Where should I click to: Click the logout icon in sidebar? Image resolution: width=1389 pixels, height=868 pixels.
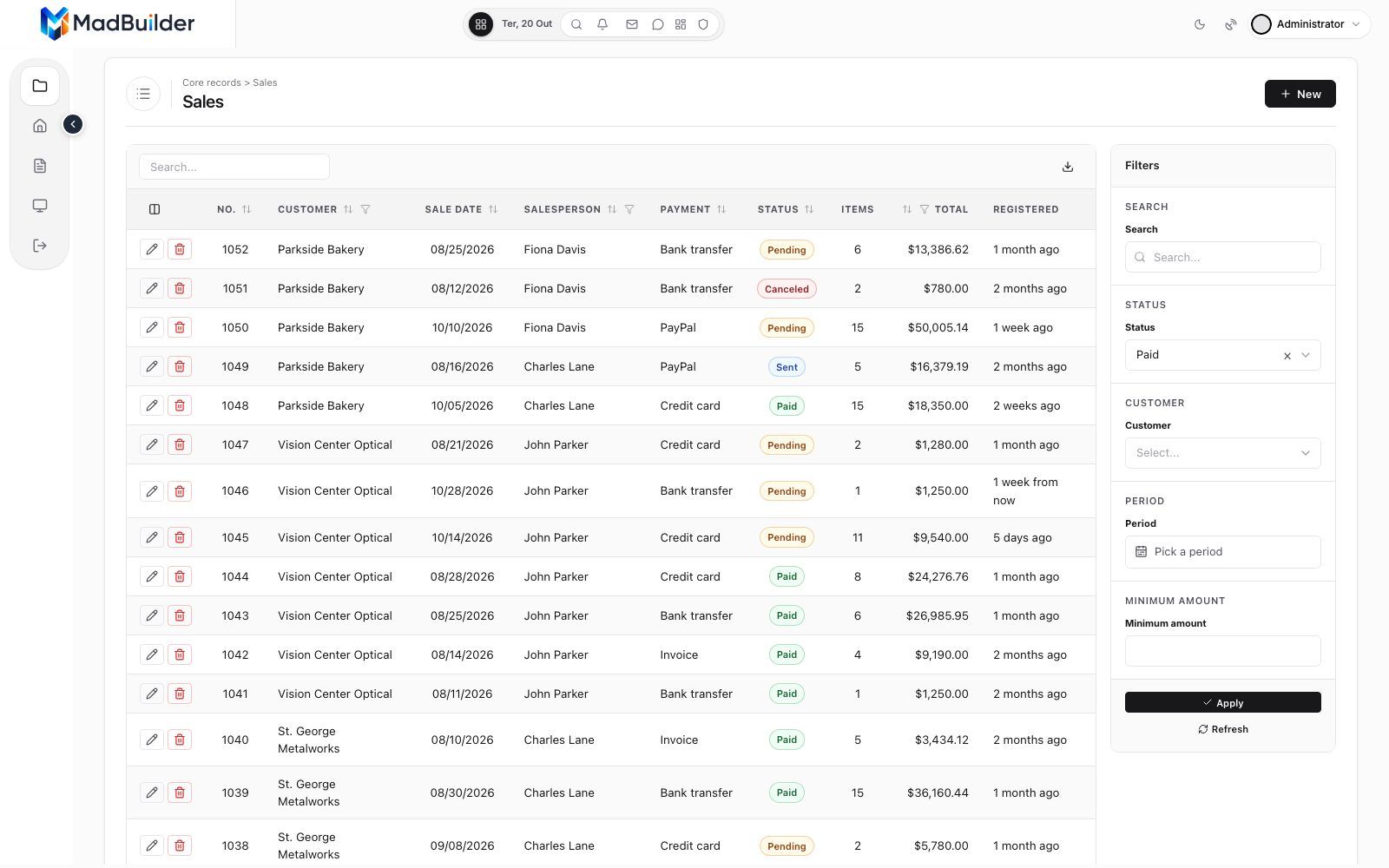(40, 246)
